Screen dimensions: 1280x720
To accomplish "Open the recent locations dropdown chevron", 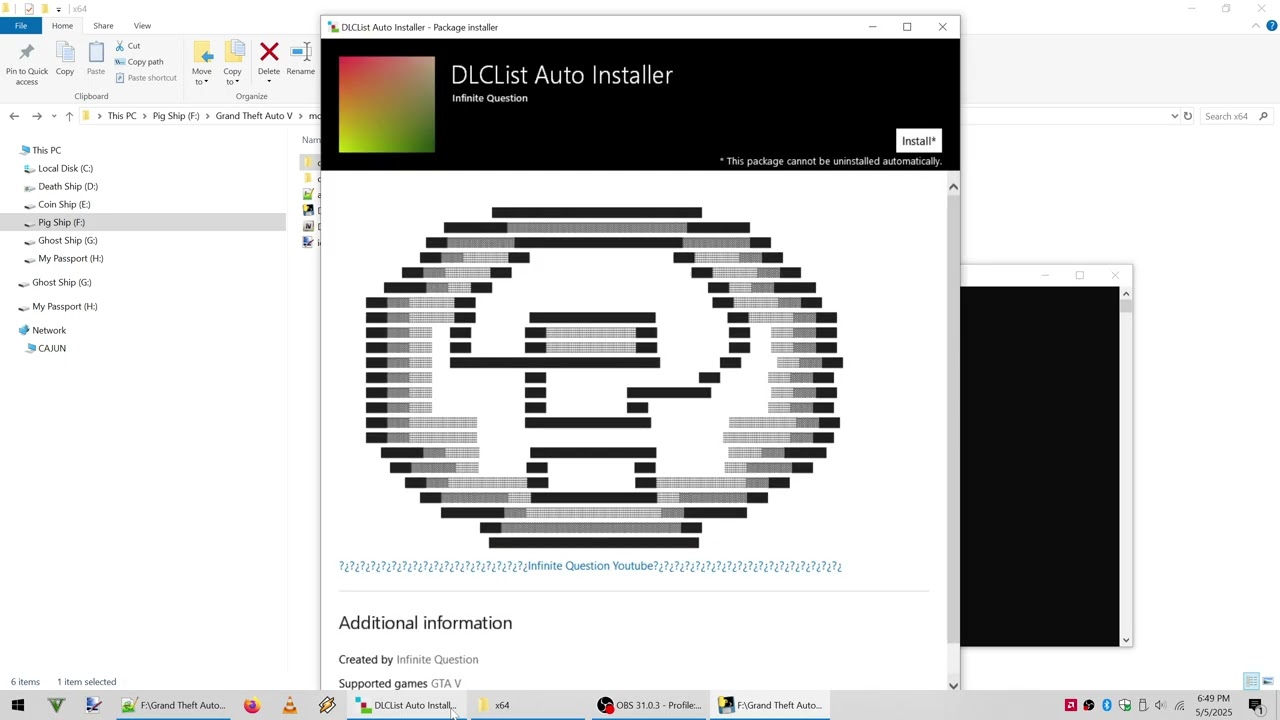I will 54,116.
